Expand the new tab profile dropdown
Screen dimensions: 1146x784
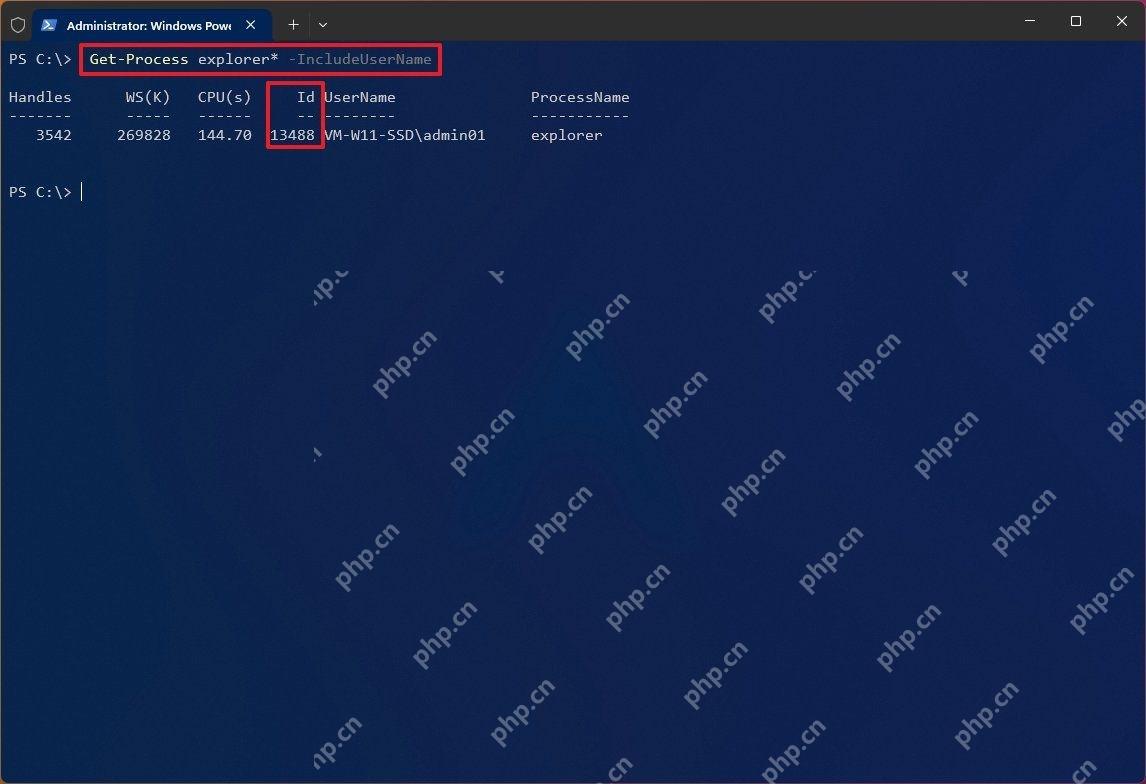[x=322, y=25]
